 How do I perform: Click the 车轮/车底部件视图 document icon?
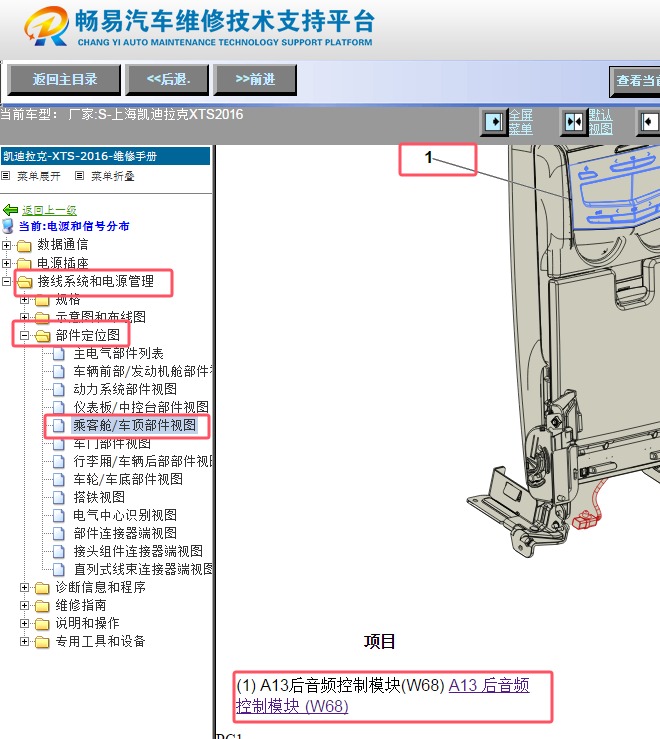pyautogui.click(x=59, y=479)
